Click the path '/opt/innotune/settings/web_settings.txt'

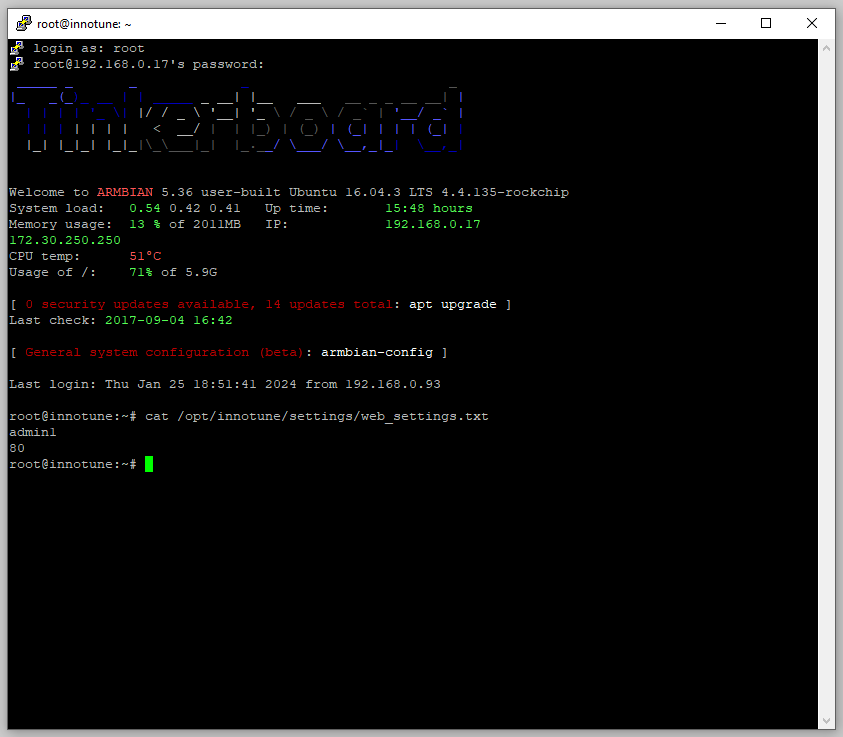(x=333, y=417)
